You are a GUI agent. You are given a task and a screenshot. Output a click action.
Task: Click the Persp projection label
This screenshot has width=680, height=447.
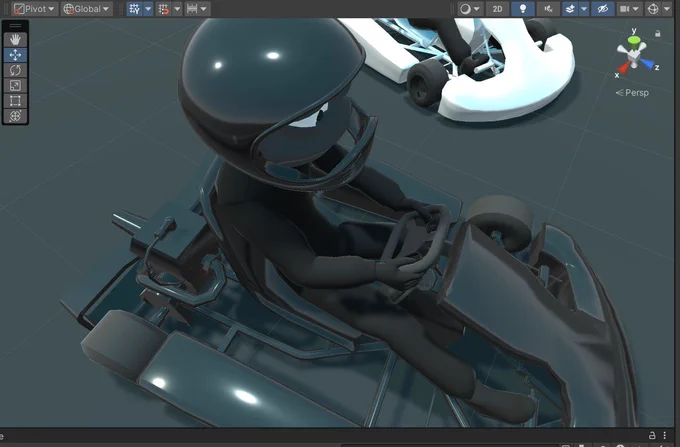632,93
